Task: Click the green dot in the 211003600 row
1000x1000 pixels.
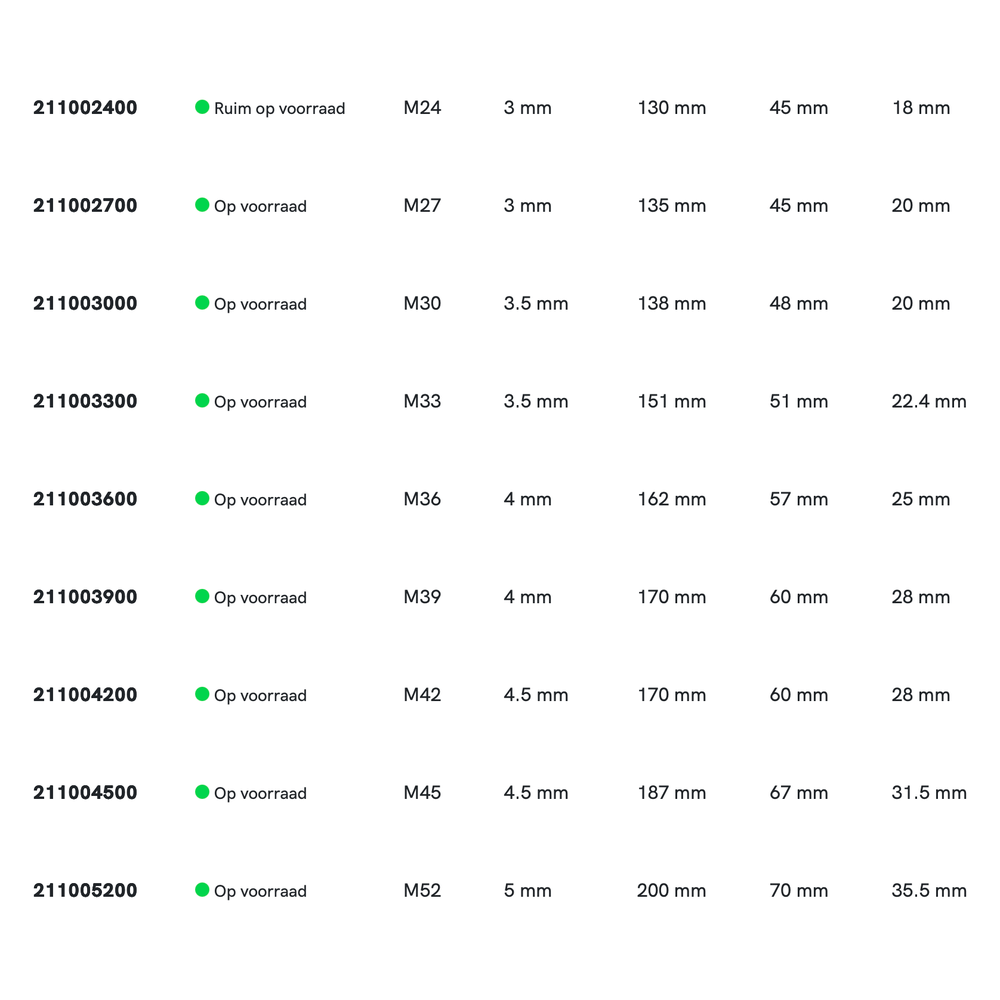Action: point(202,499)
